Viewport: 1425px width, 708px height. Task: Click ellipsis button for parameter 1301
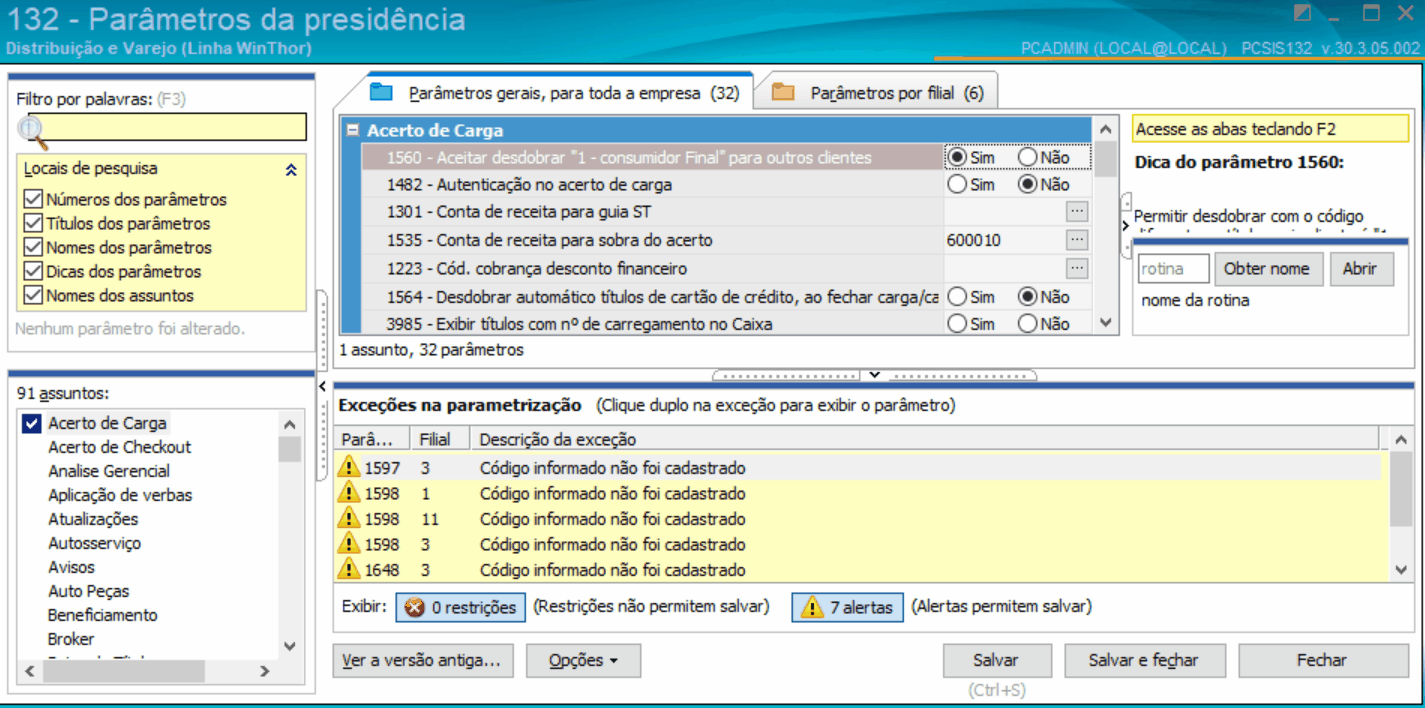pyautogui.click(x=1076, y=212)
